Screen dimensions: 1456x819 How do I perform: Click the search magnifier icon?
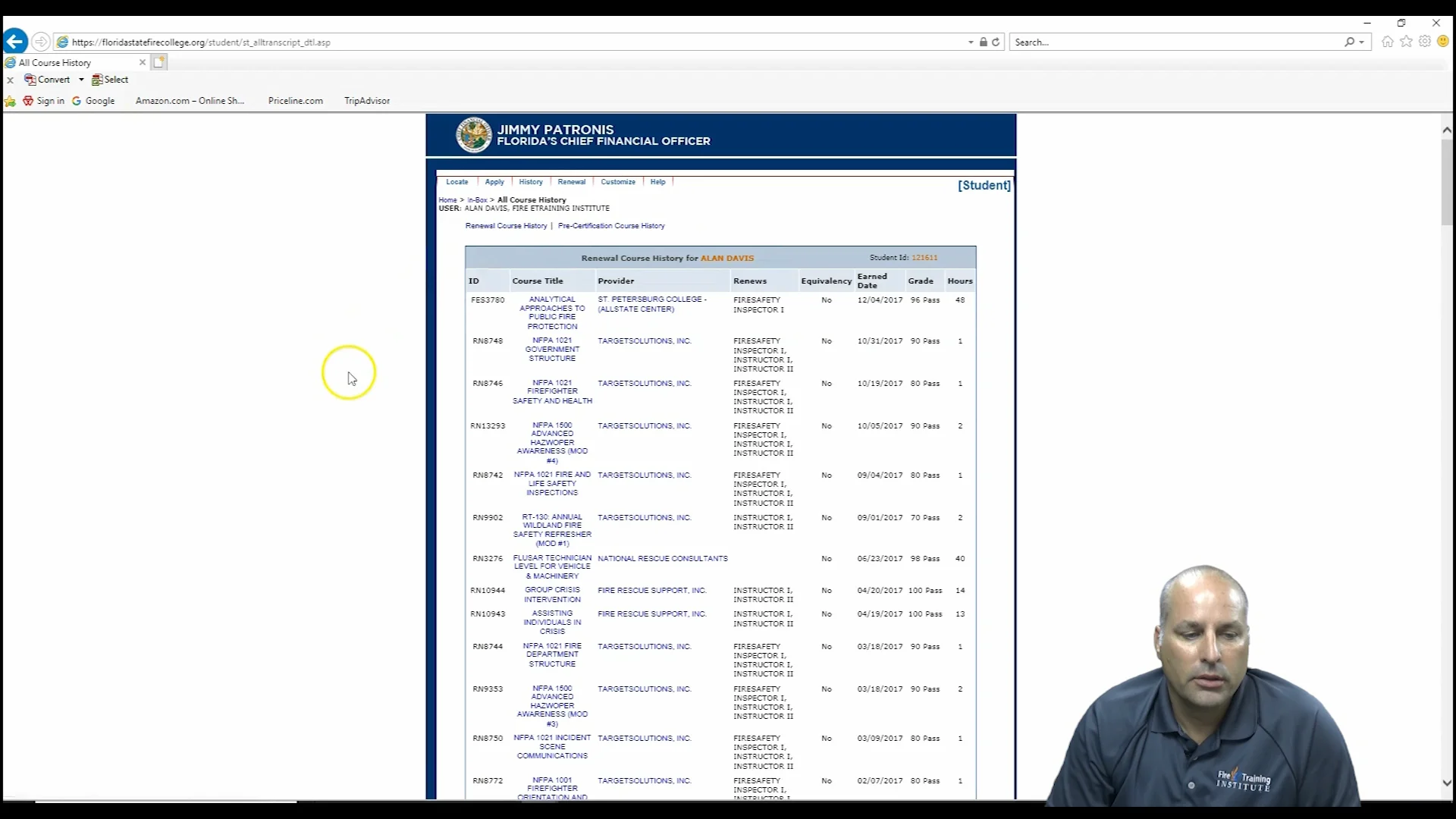pyautogui.click(x=1349, y=42)
